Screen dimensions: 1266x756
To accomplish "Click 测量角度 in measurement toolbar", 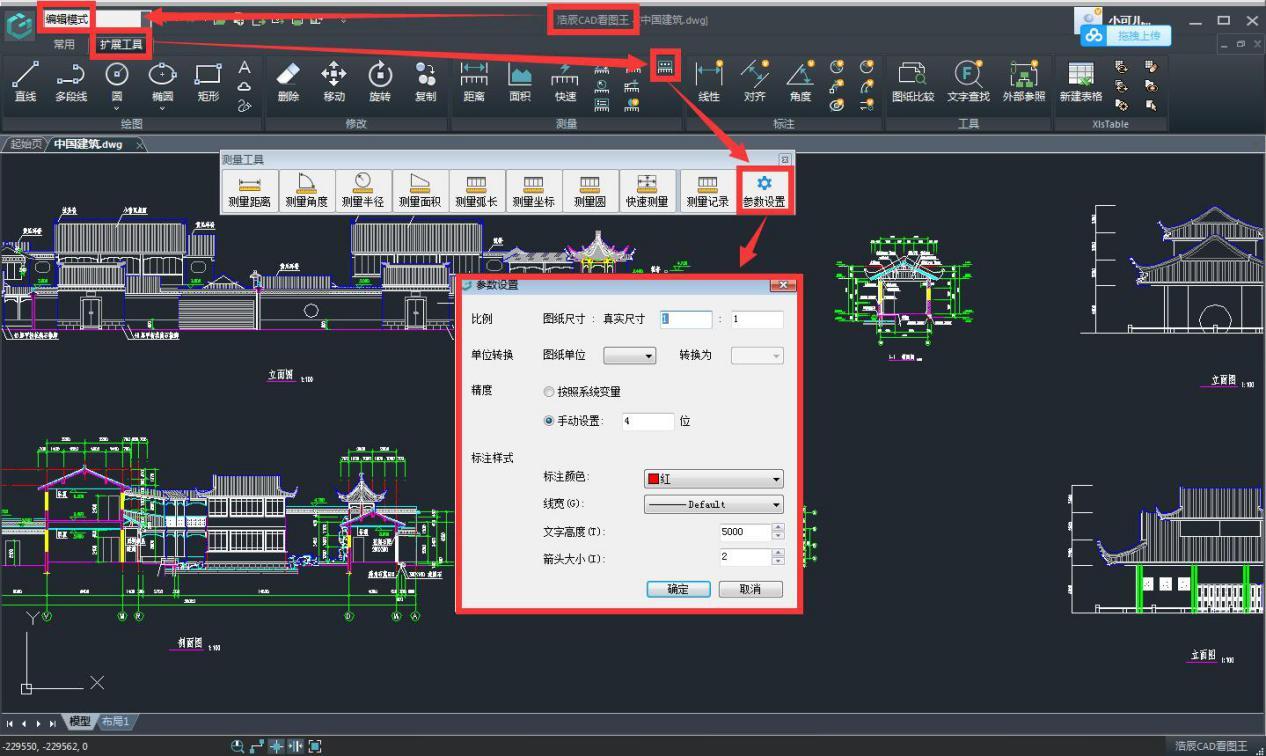I will [x=306, y=190].
